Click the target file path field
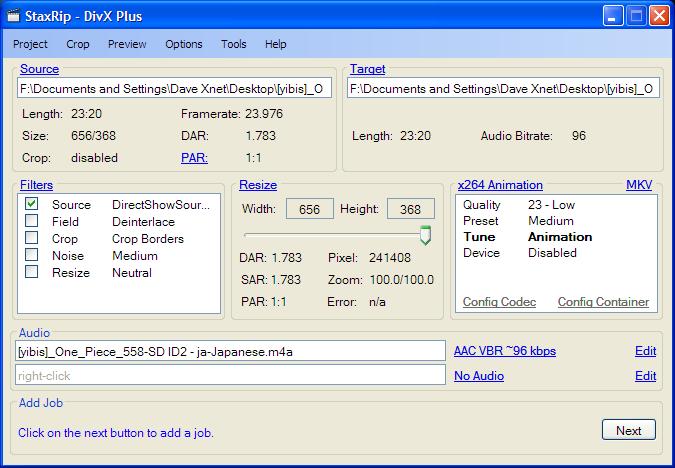 503,88
